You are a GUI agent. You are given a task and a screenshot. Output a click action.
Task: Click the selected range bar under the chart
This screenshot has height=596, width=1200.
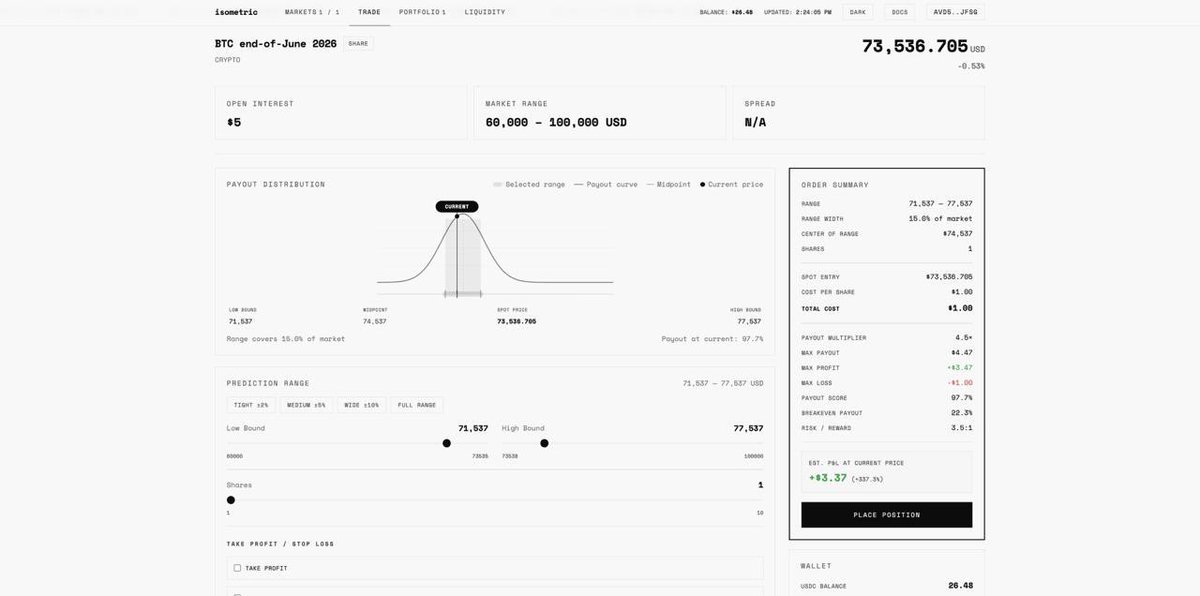463,294
